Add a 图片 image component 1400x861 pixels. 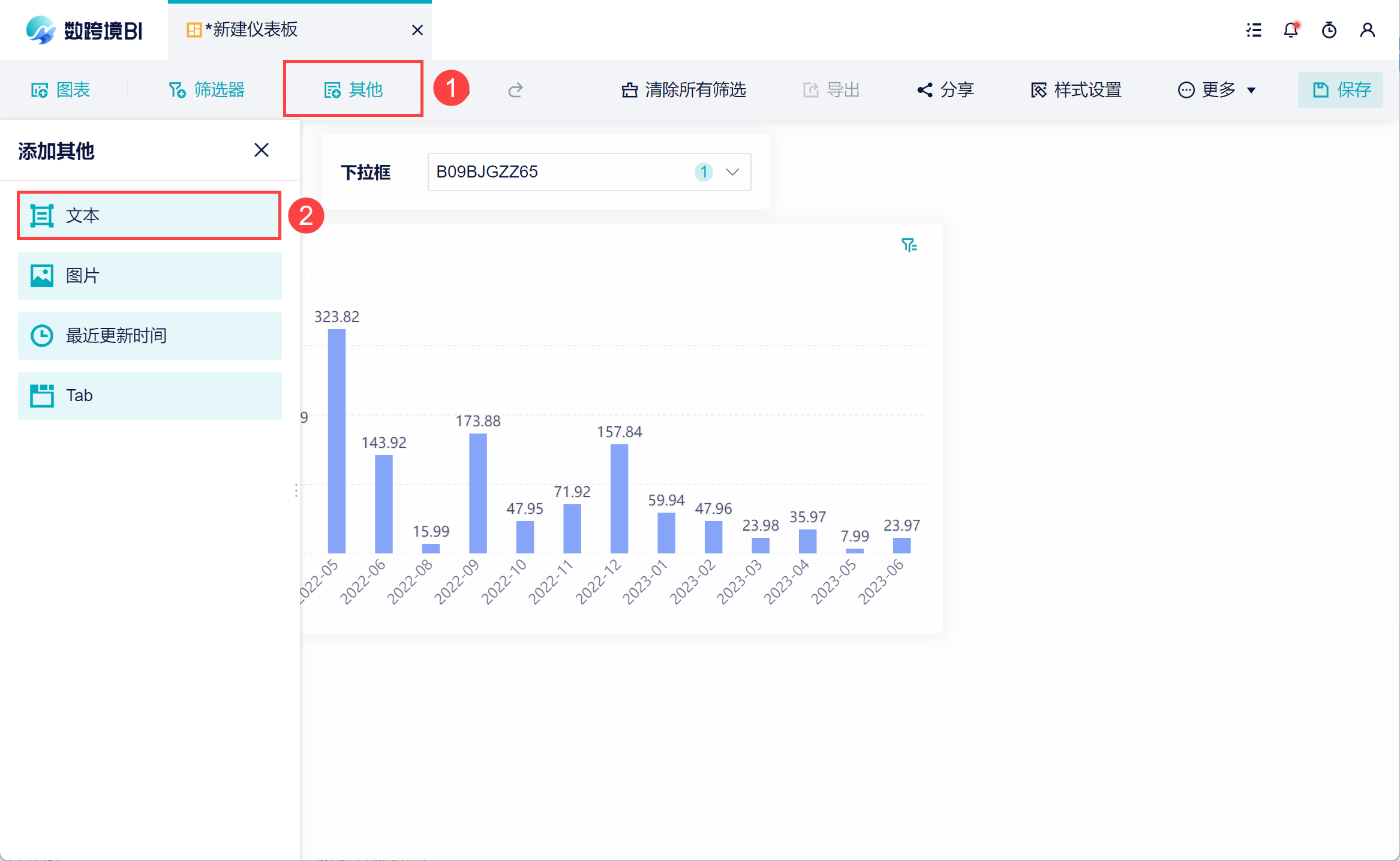click(149, 276)
